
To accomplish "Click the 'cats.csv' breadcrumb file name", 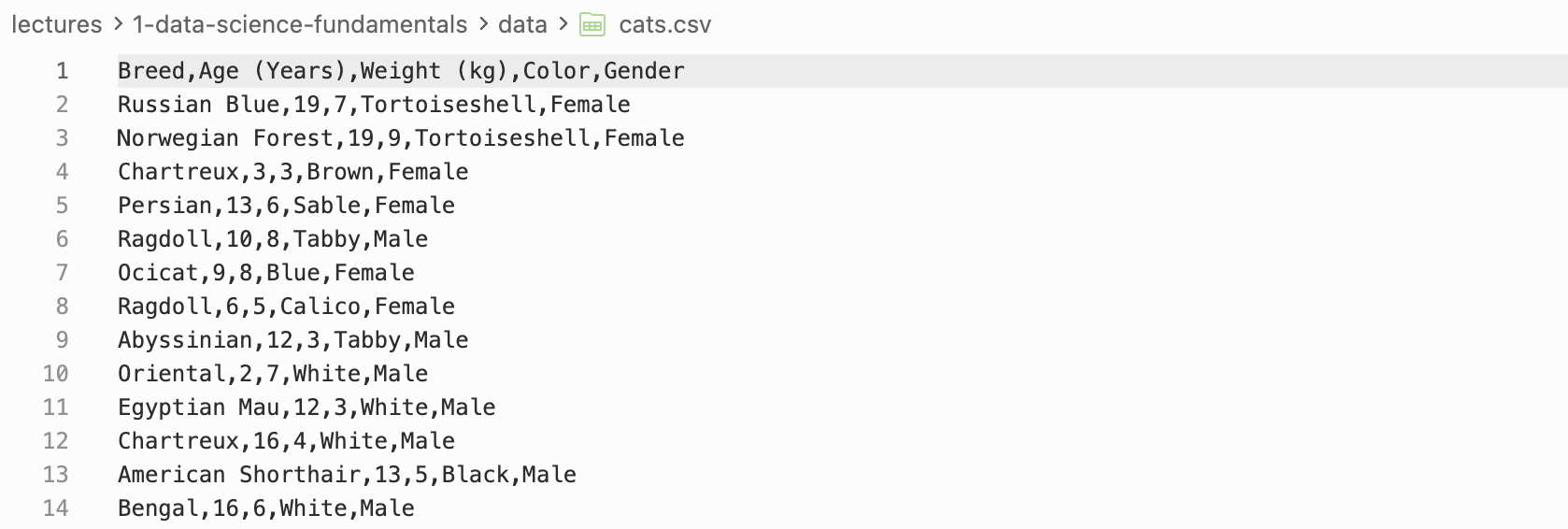I will 664,24.
